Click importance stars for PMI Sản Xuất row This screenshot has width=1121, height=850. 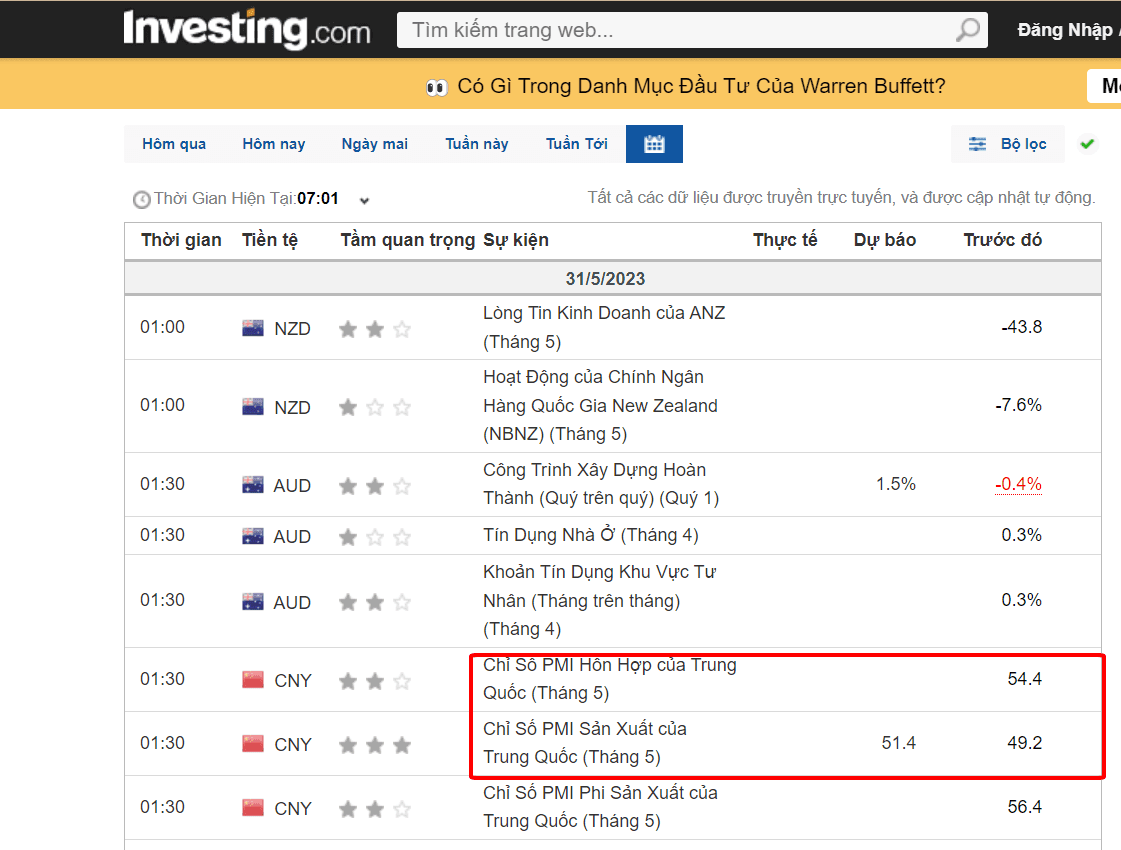pos(375,745)
